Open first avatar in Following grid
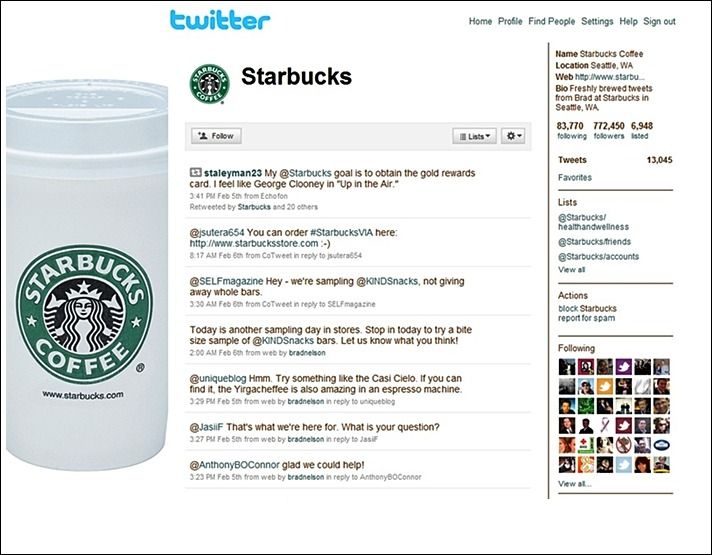Screen dimensions: 712x555 pyautogui.click(x=567, y=367)
